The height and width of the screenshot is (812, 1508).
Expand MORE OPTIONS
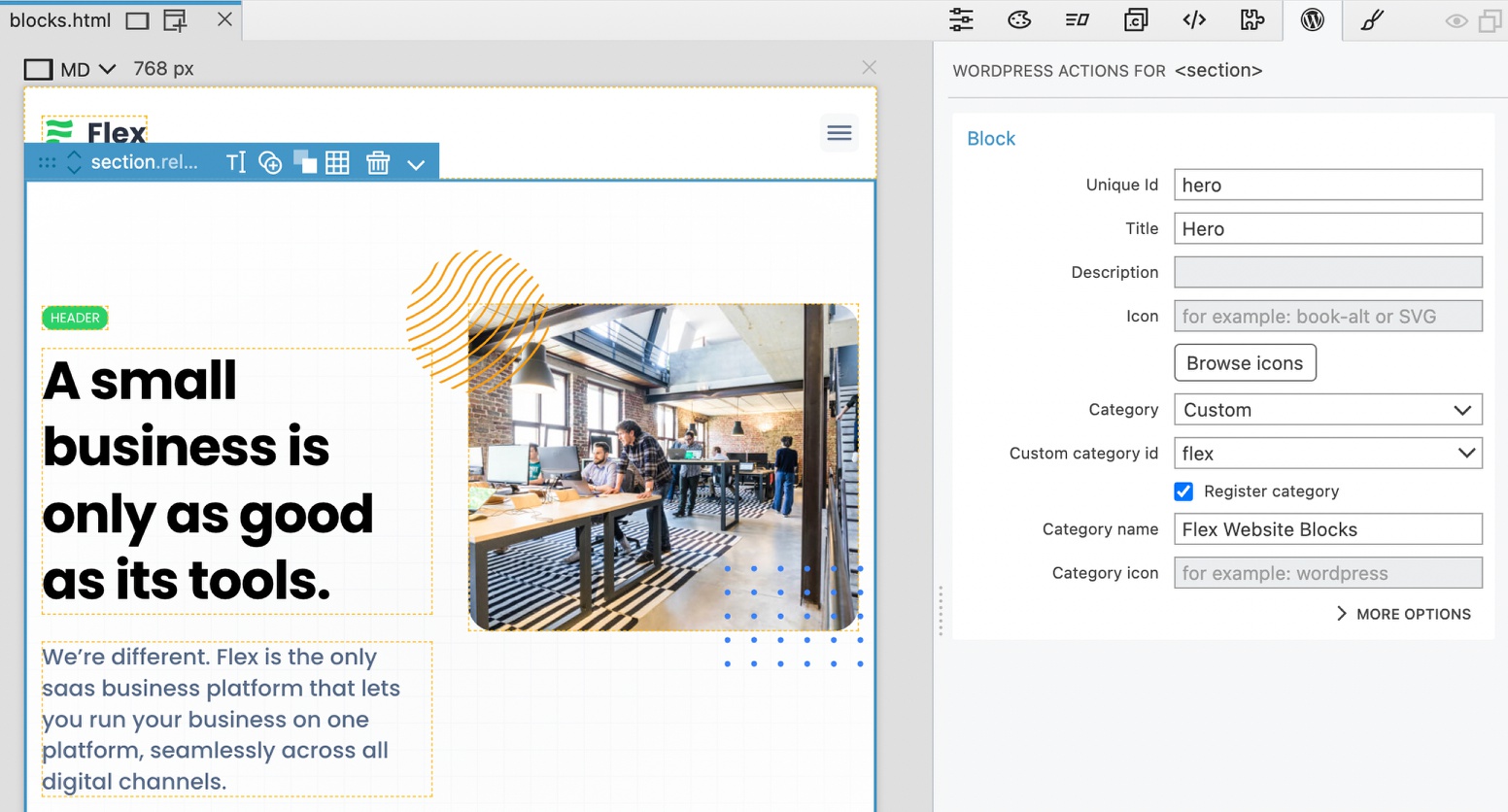(1404, 614)
